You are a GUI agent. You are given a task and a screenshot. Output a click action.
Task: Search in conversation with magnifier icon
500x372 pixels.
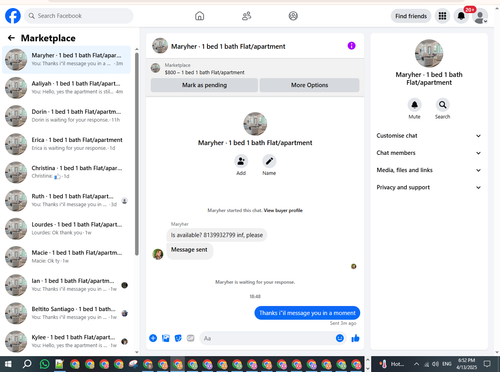[442, 105]
